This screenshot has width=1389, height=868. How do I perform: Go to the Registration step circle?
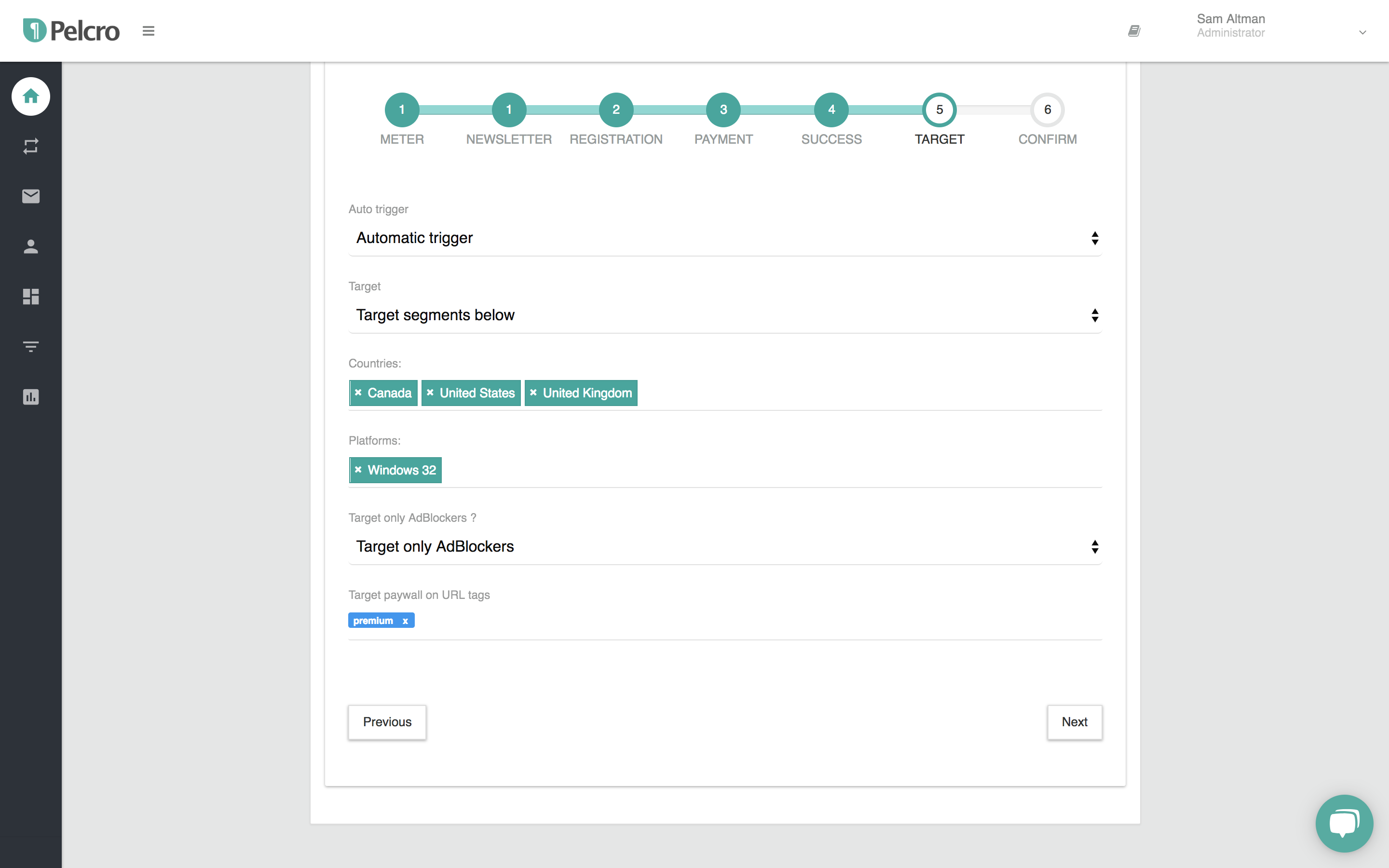pyautogui.click(x=616, y=109)
